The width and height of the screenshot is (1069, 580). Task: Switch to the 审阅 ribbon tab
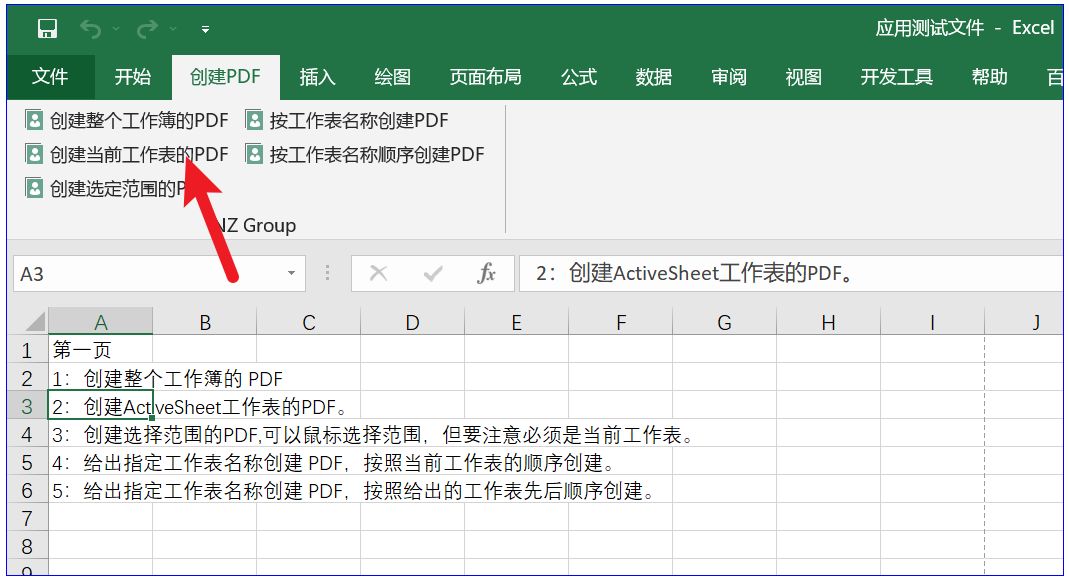click(x=728, y=76)
